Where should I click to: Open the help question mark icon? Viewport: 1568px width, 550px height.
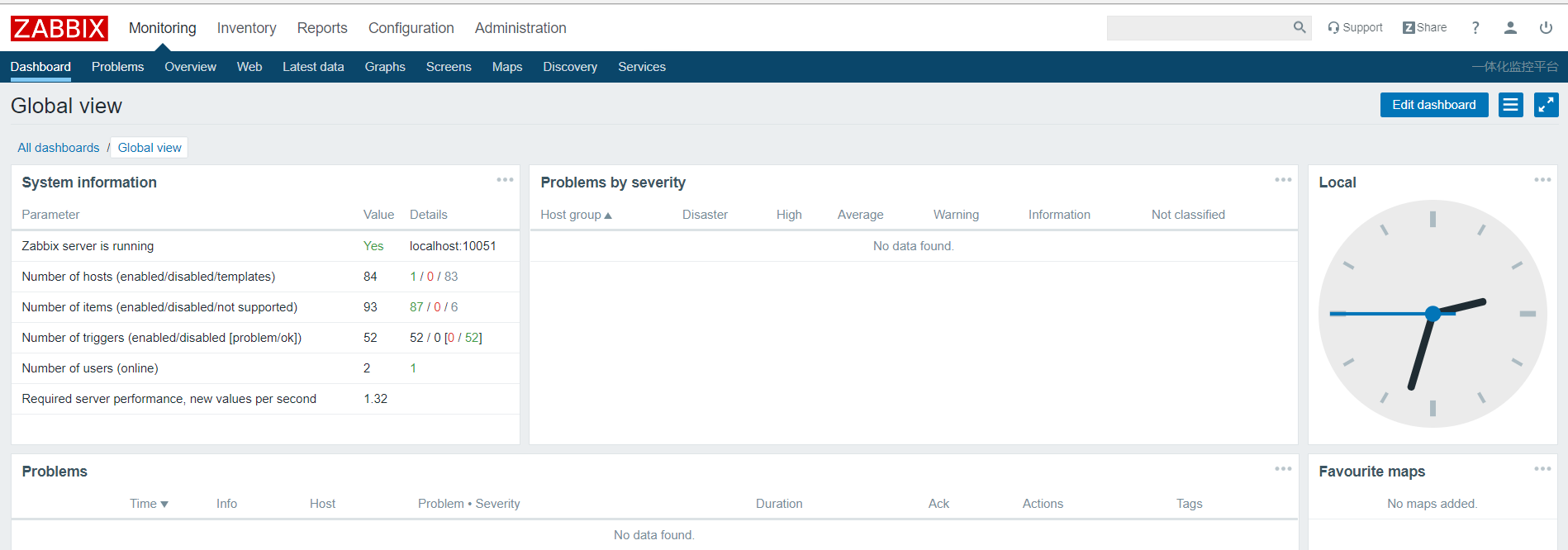pos(1475,28)
